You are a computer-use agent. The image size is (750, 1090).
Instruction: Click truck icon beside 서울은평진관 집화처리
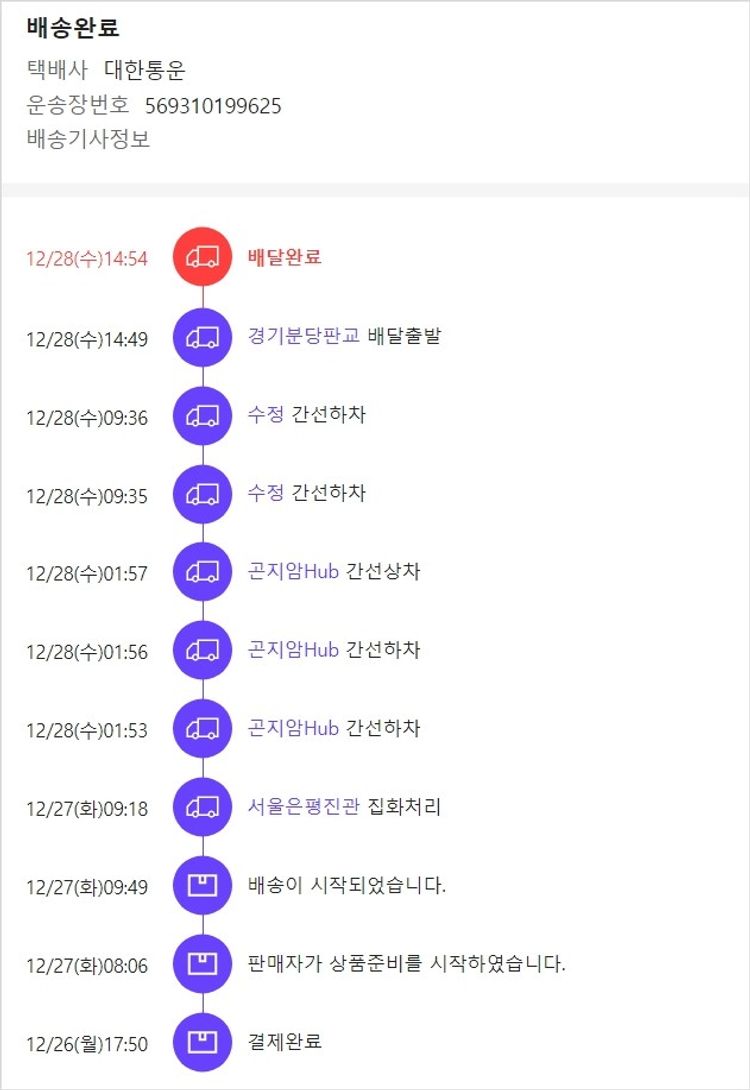pyautogui.click(x=203, y=807)
